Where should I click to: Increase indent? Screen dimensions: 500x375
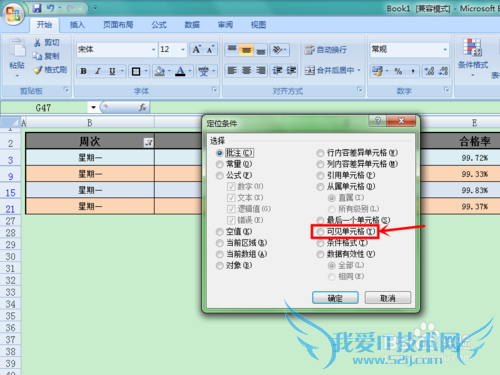tap(291, 71)
